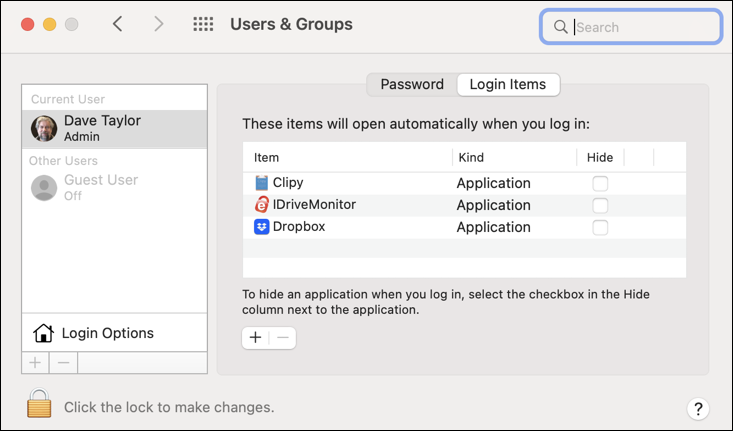
Task: Show all preferences grid icon
Action: pyautogui.click(x=203, y=25)
